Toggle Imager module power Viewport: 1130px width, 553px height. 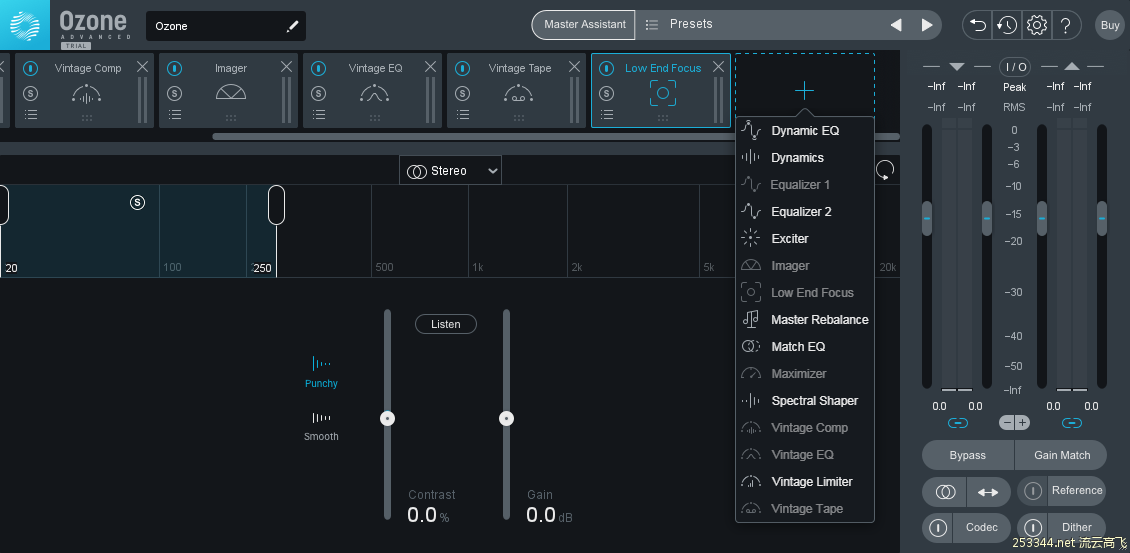click(x=174, y=68)
